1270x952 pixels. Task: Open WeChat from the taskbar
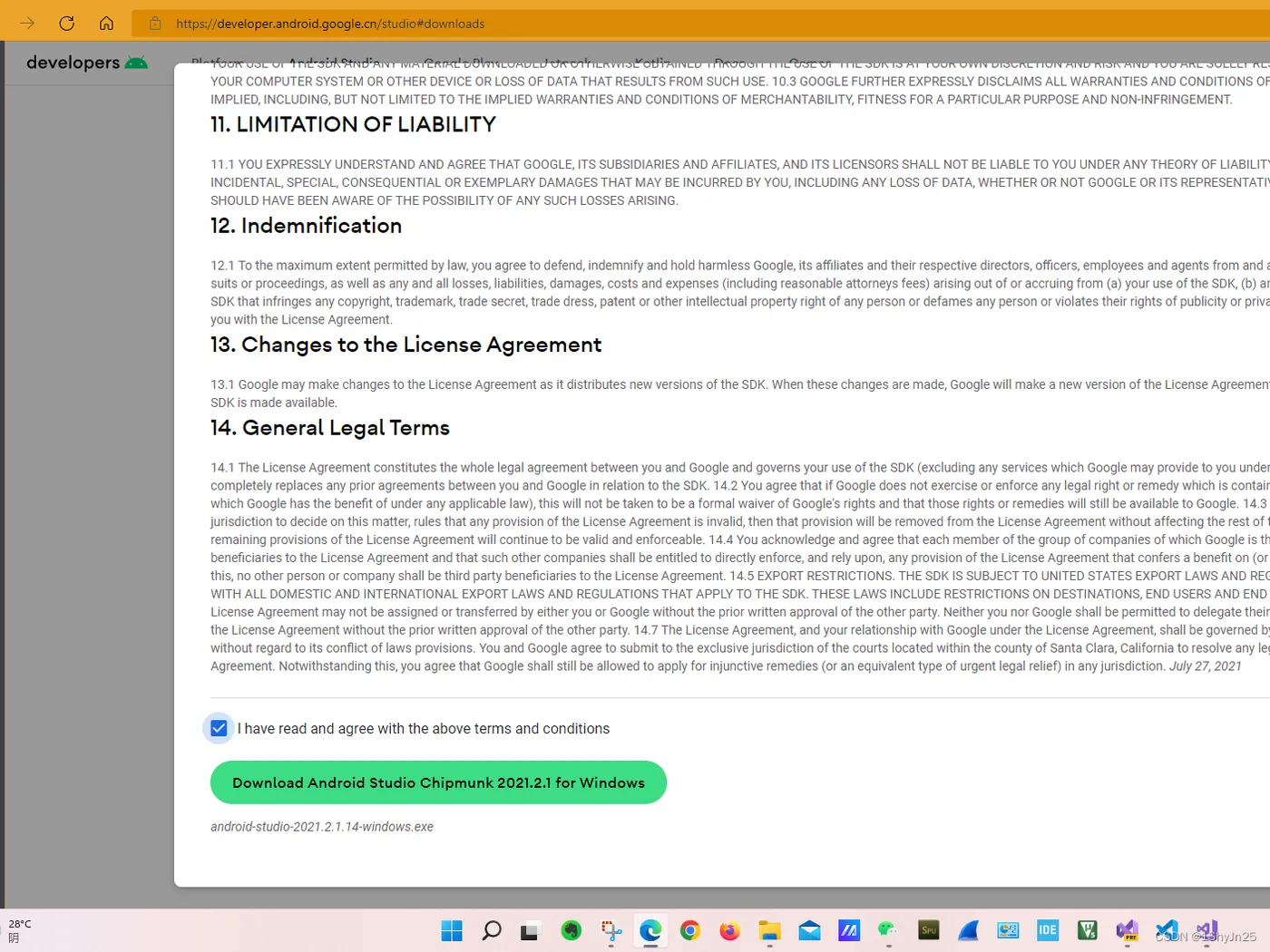coord(888,930)
